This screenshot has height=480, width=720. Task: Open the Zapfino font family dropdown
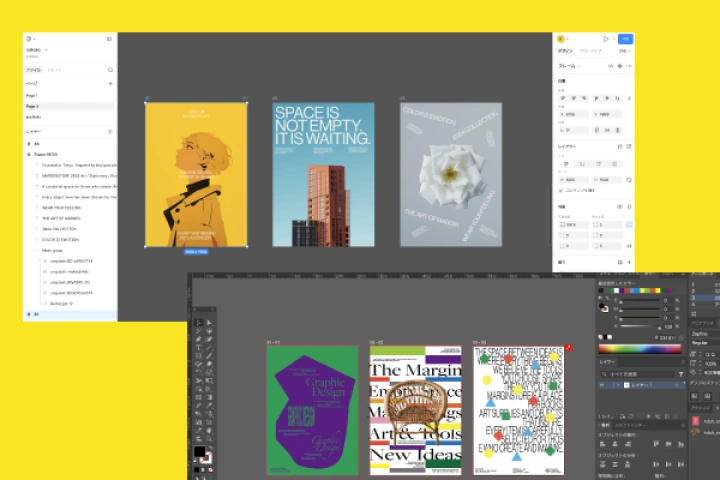[705, 333]
